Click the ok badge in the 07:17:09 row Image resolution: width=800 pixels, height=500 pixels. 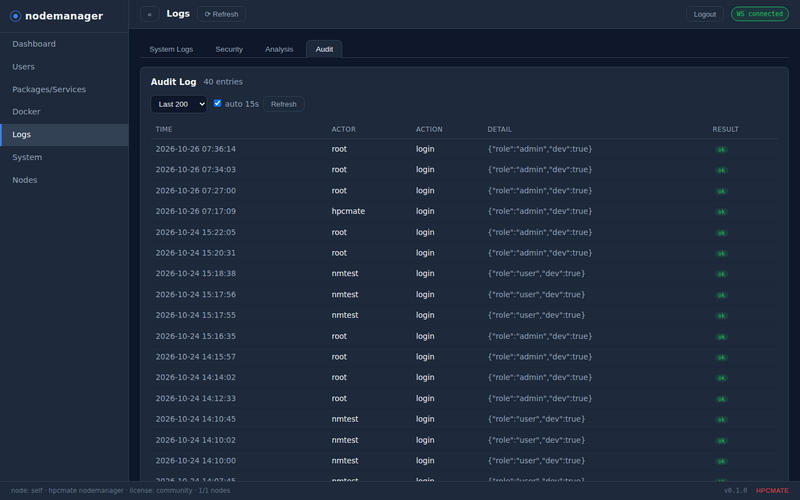pos(721,212)
